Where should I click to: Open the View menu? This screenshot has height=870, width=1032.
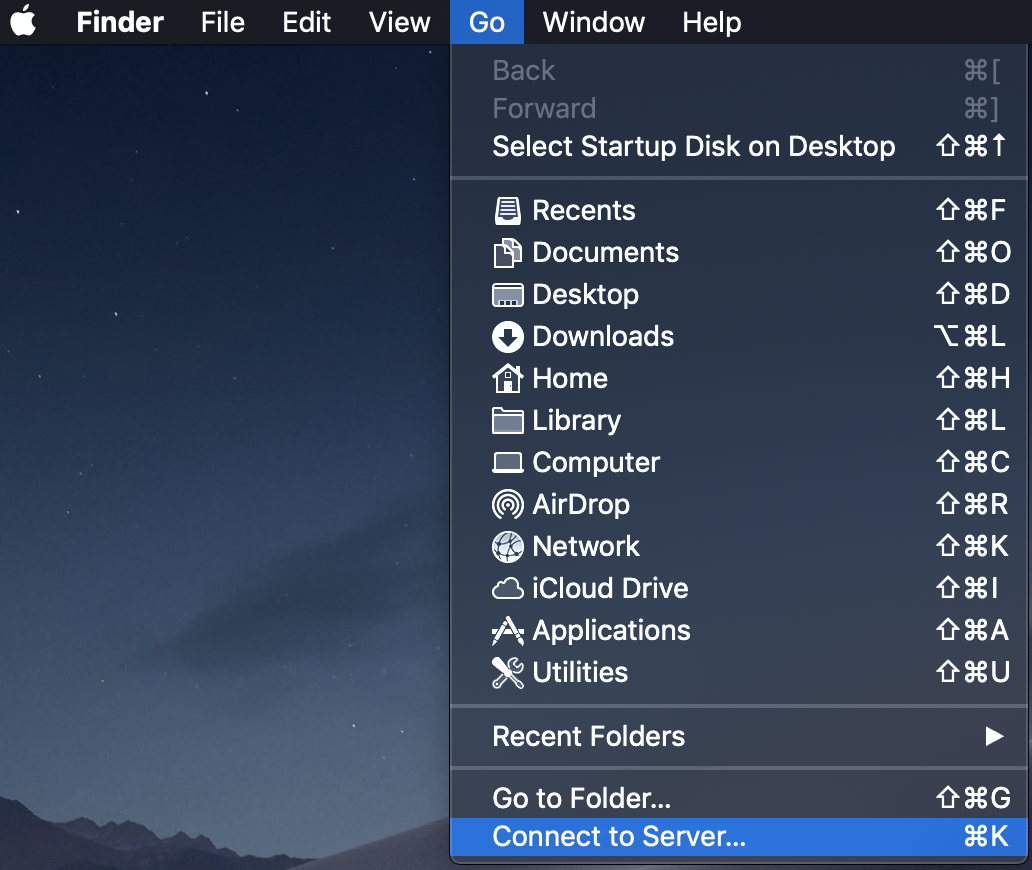pos(400,22)
